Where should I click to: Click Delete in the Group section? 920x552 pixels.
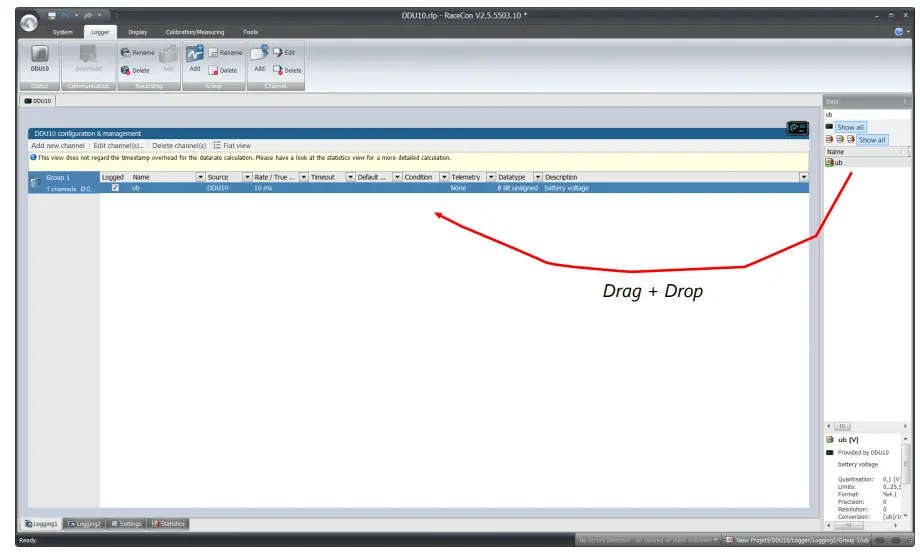[223, 70]
